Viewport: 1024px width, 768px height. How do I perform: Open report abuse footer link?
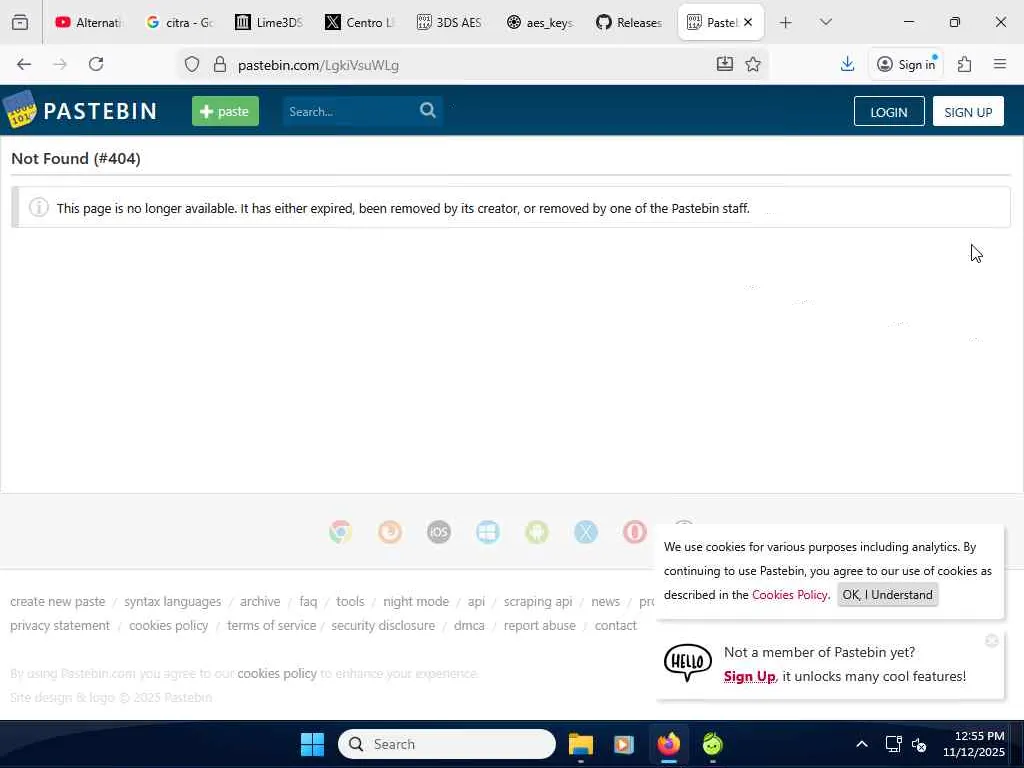[x=539, y=626]
